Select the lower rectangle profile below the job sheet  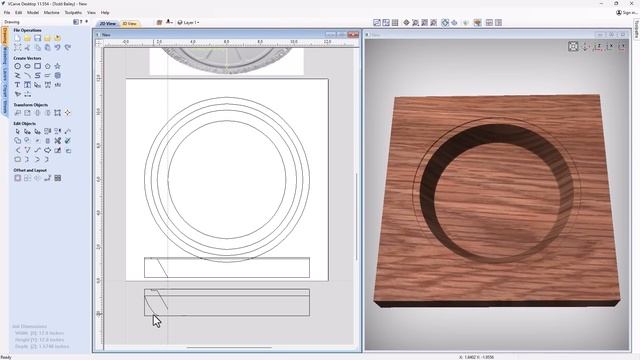tap(227, 302)
